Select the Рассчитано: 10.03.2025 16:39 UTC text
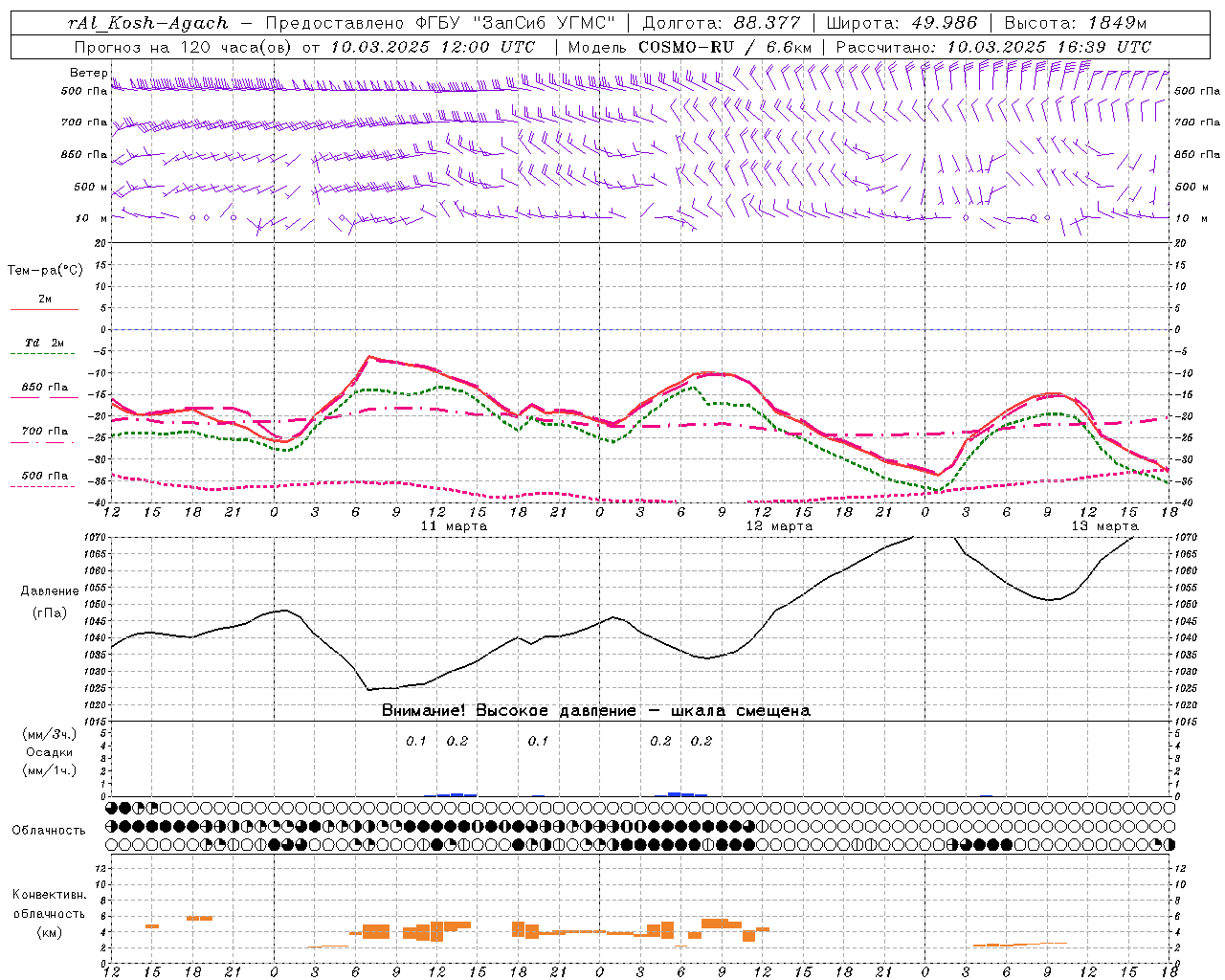Image resolution: width=1225 pixels, height=980 pixels. coord(994,47)
